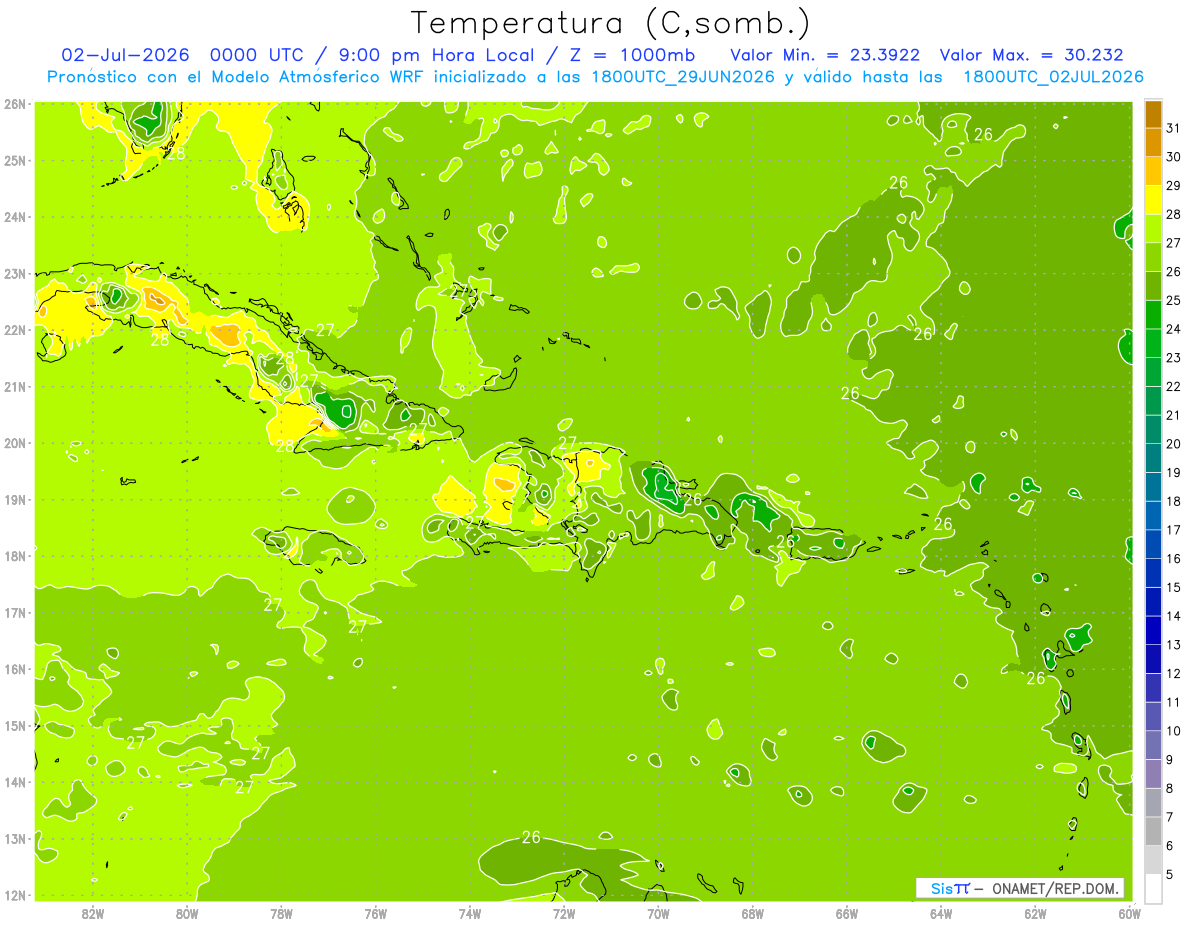Pick the light gray legend swatch between 5 and 6
1200x927 pixels.
tap(1153, 860)
